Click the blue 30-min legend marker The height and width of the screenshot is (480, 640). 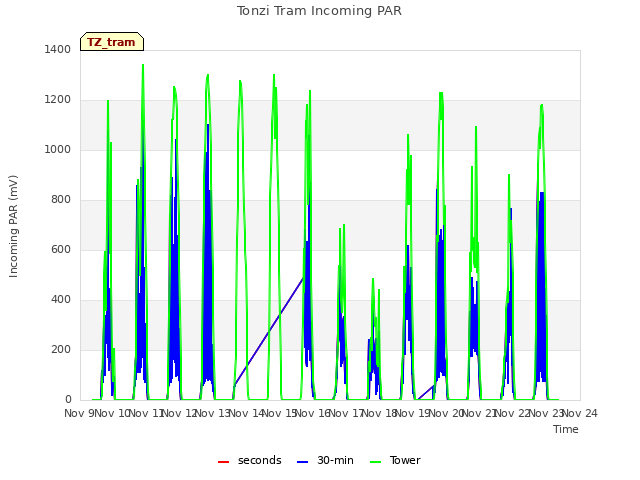302,462
